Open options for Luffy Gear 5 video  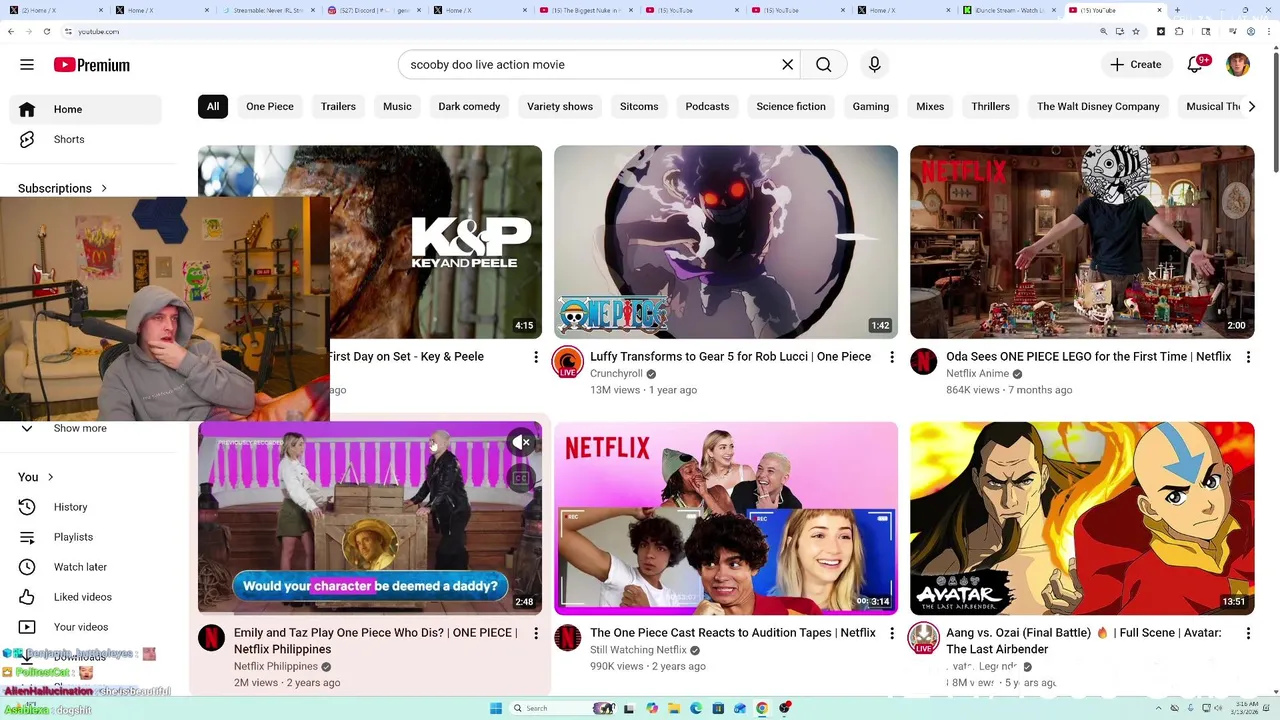892,357
